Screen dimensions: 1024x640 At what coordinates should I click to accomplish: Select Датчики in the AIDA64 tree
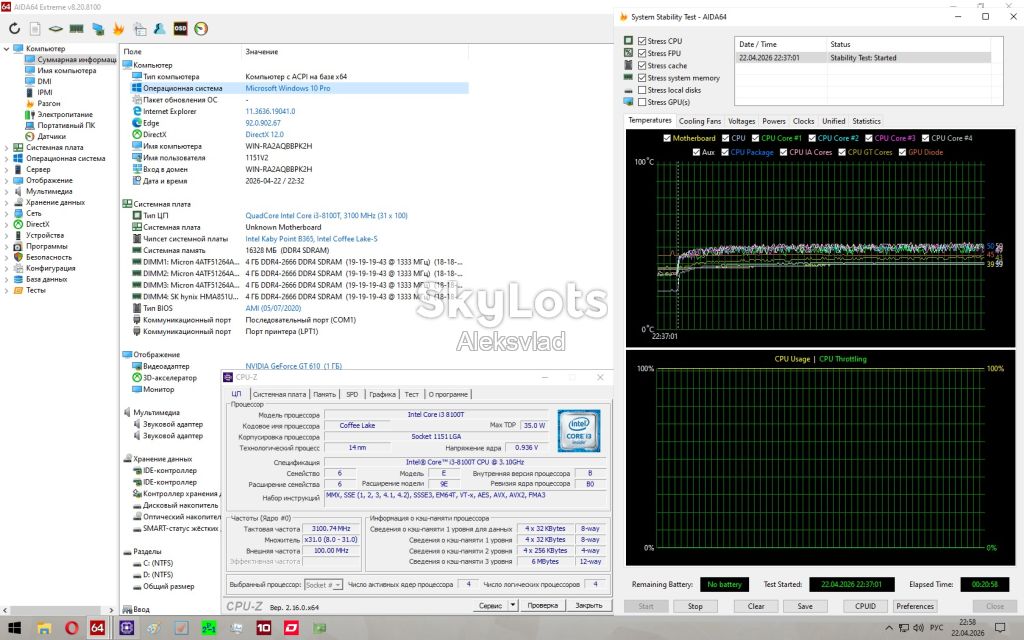click(x=52, y=136)
